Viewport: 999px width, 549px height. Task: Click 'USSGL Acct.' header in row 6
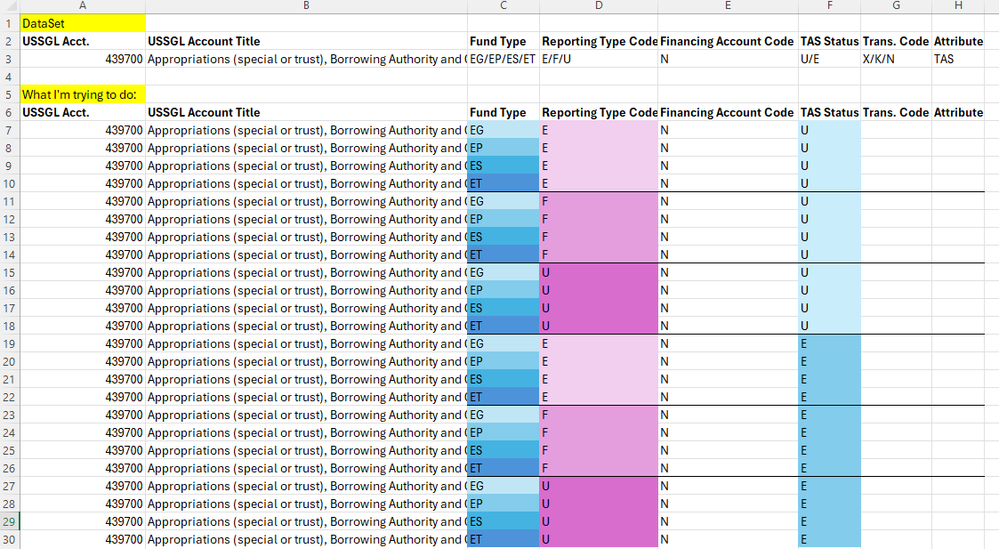point(83,113)
